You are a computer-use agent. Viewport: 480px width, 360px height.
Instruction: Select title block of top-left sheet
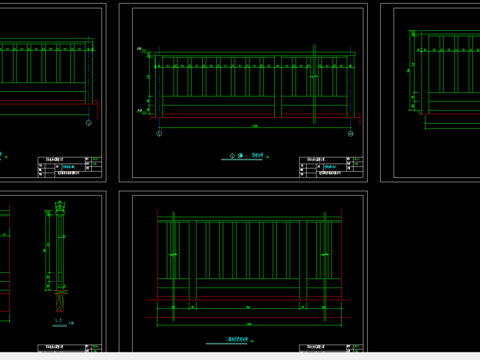70,167
